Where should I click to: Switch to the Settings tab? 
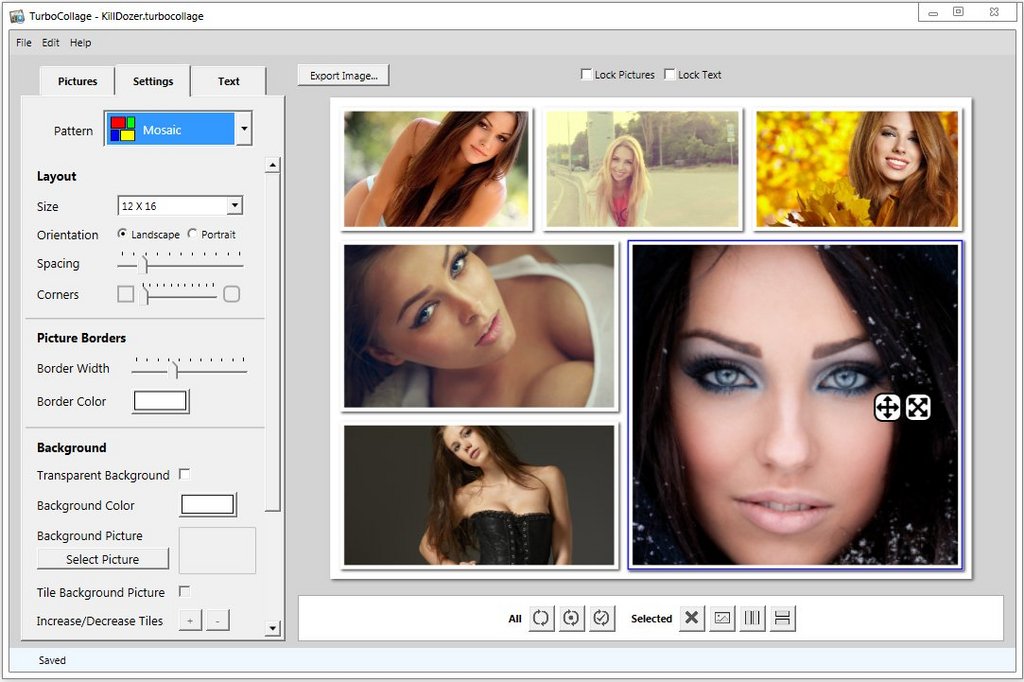[x=153, y=82]
